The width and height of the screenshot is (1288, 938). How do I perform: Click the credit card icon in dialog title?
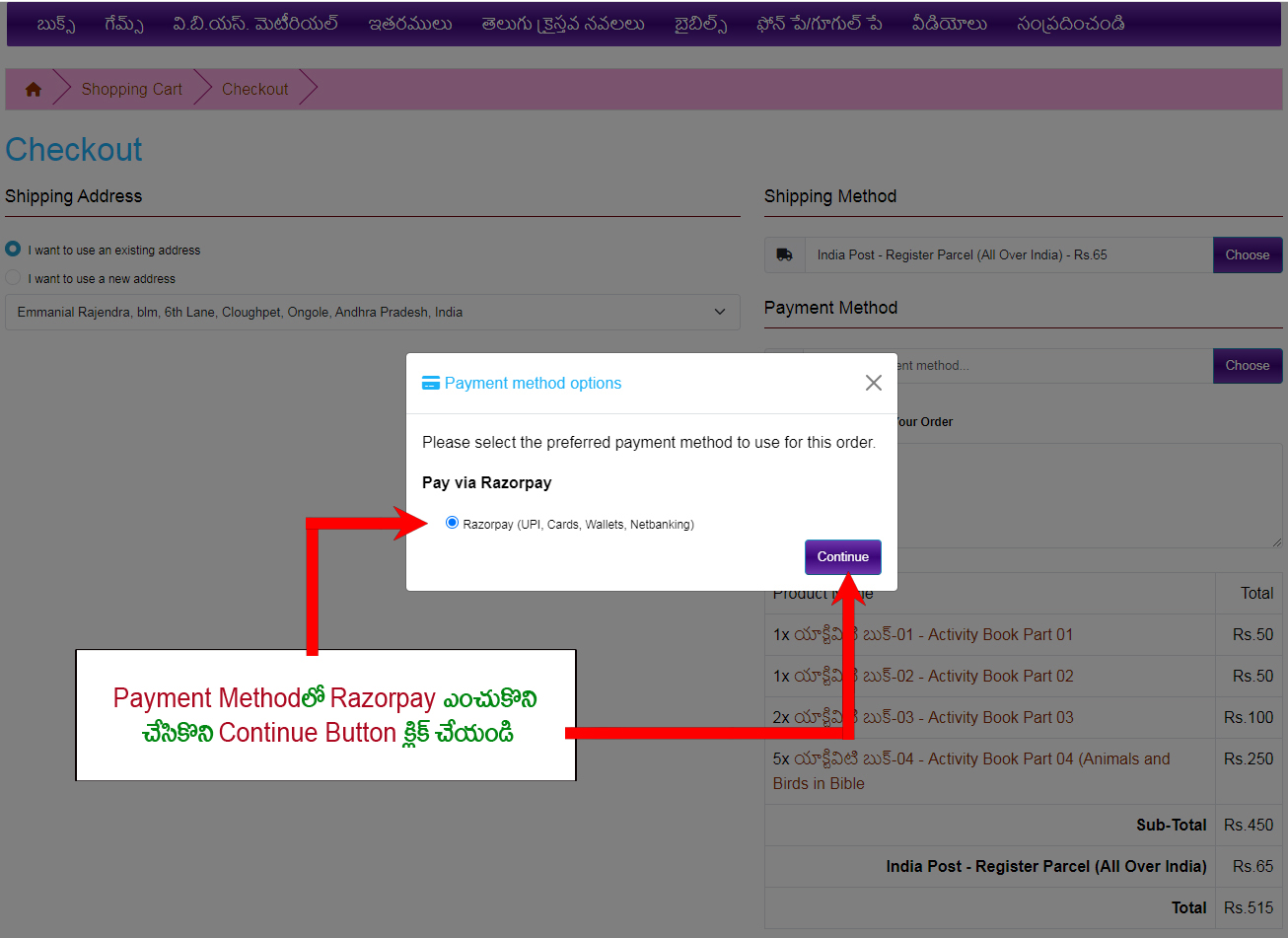coord(431,383)
